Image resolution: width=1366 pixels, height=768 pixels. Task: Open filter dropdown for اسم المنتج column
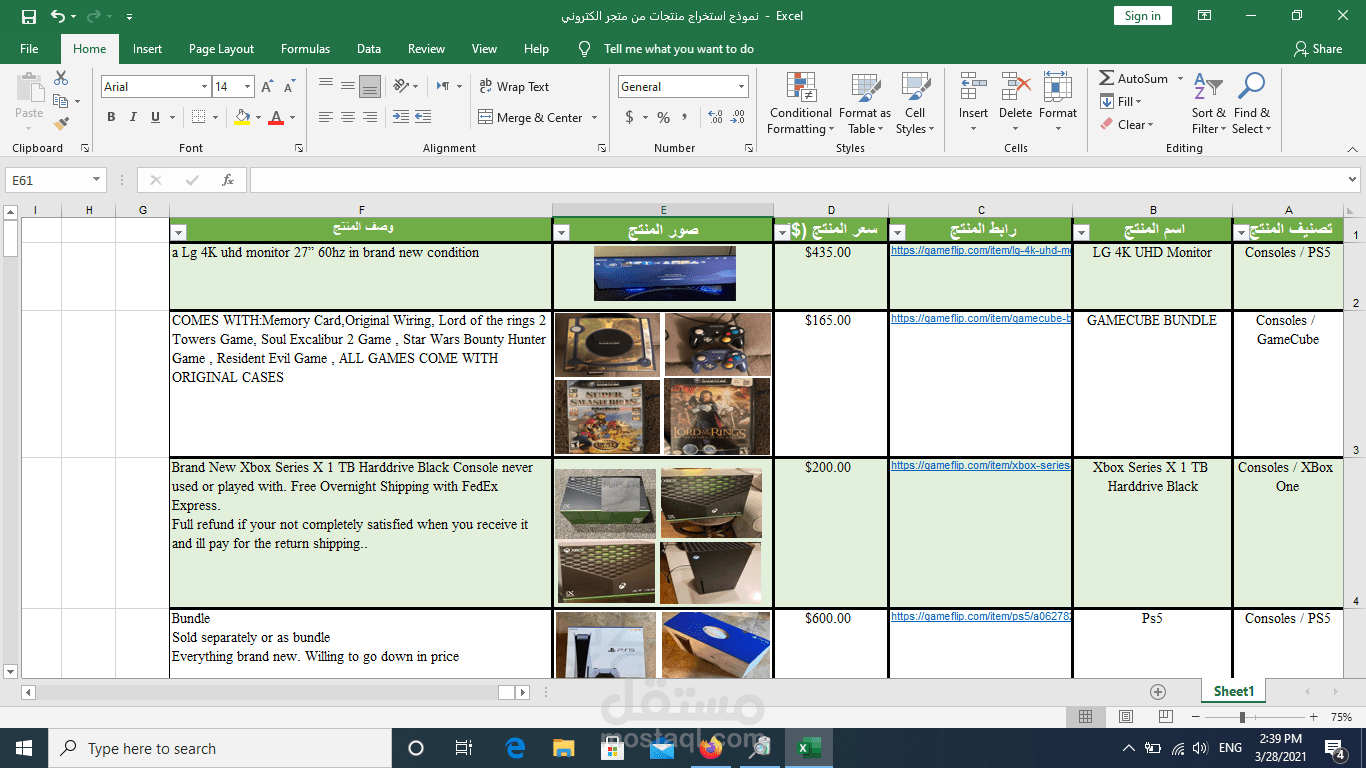(x=1083, y=232)
